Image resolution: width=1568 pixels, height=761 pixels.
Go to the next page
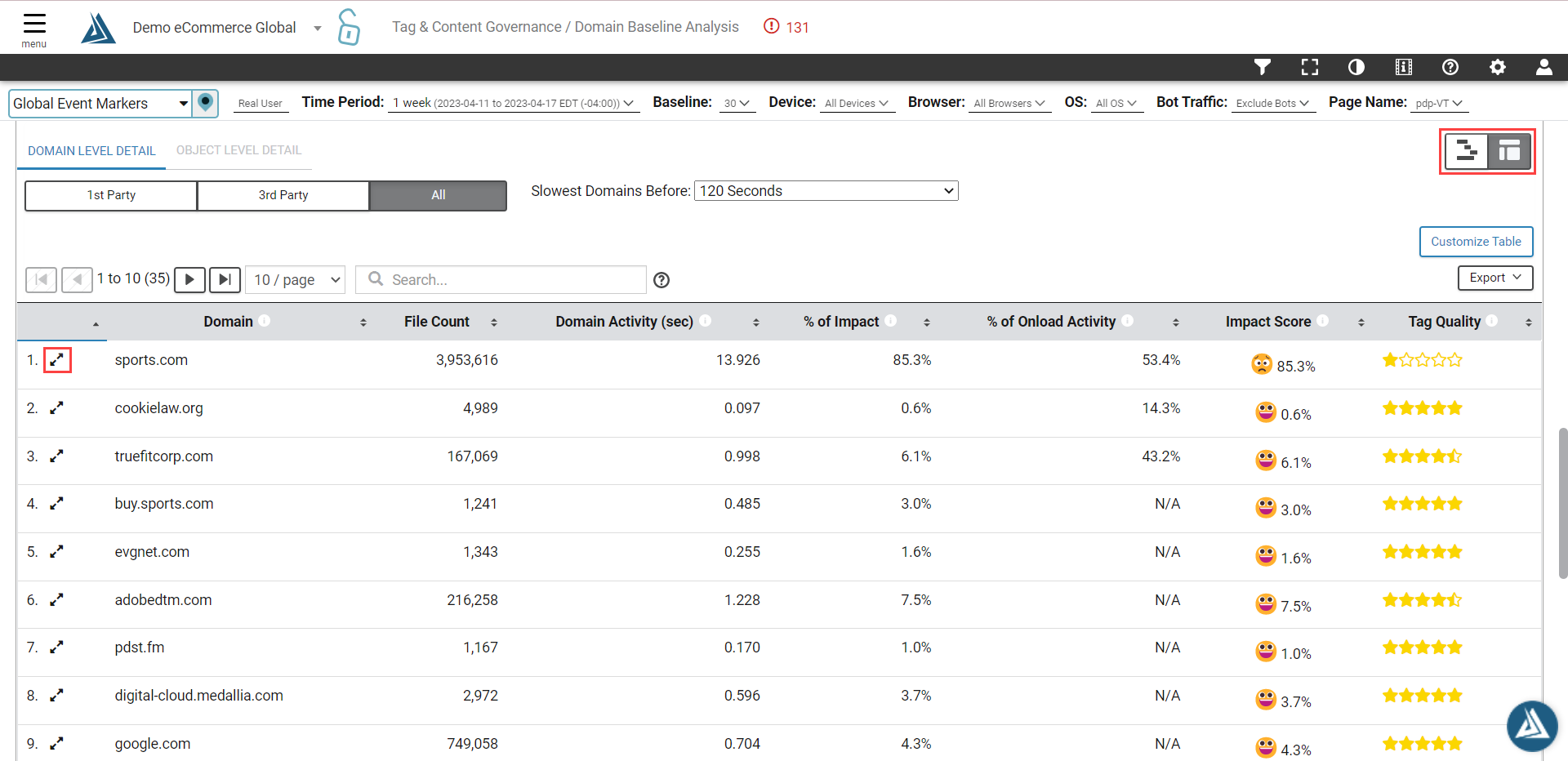[189, 279]
